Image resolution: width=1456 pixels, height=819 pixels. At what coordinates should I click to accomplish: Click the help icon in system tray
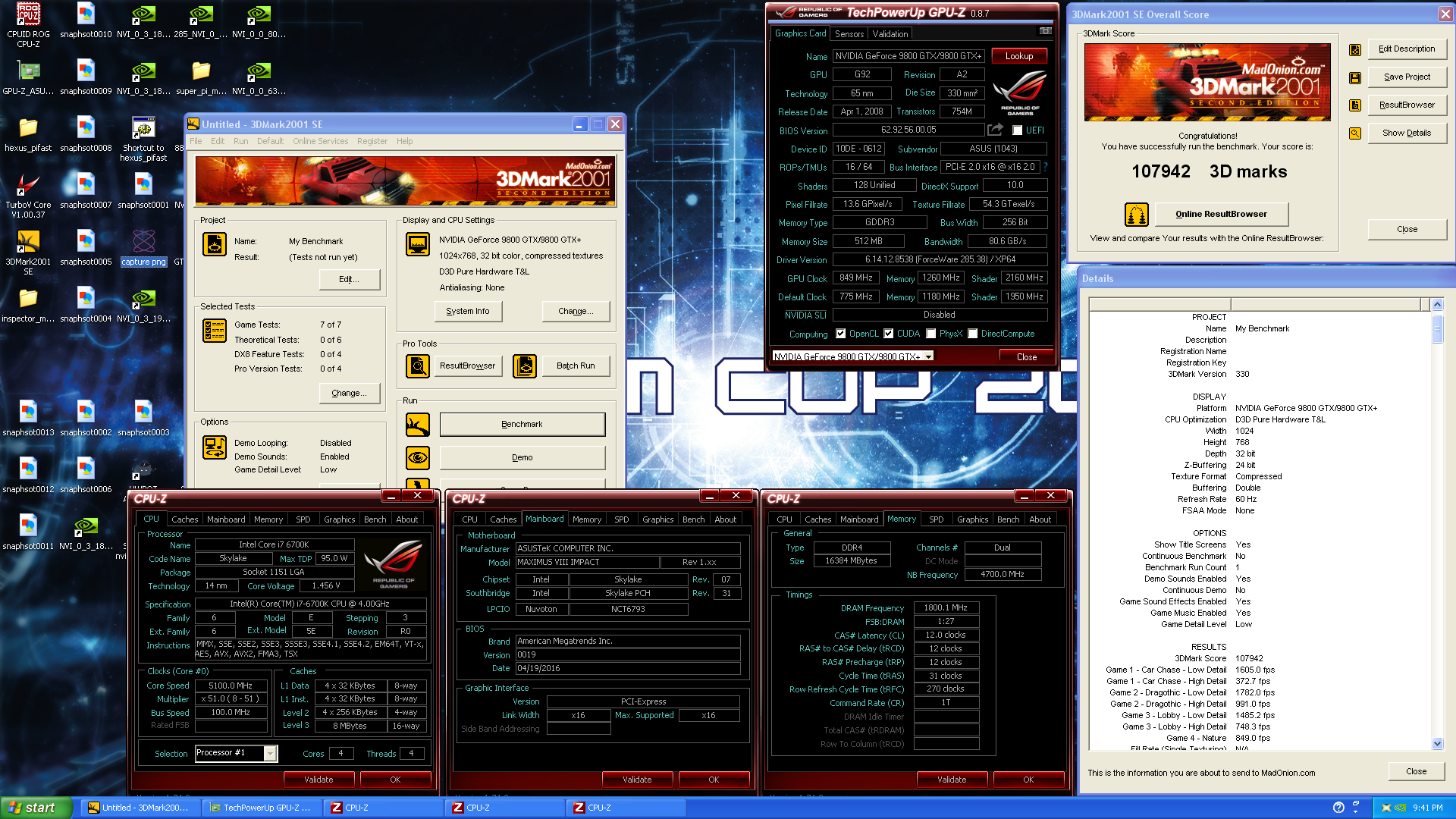1338,808
